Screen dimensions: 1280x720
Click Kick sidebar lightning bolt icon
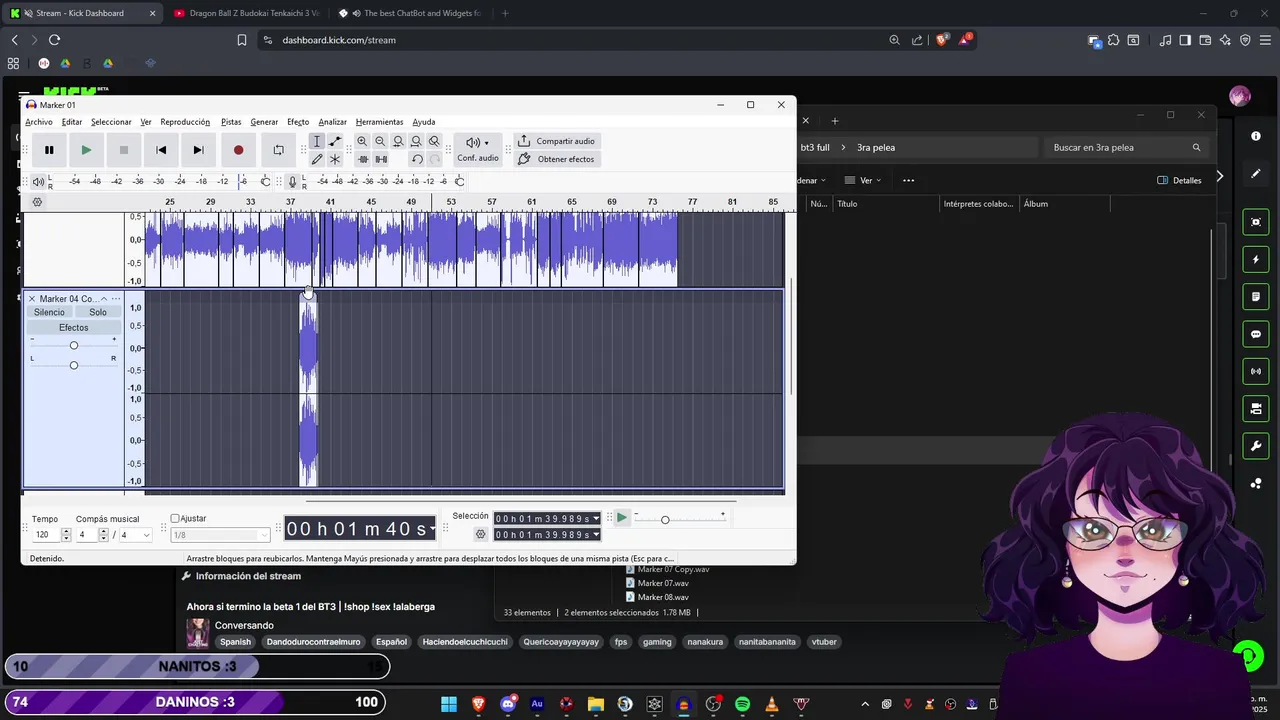[x=1256, y=259]
